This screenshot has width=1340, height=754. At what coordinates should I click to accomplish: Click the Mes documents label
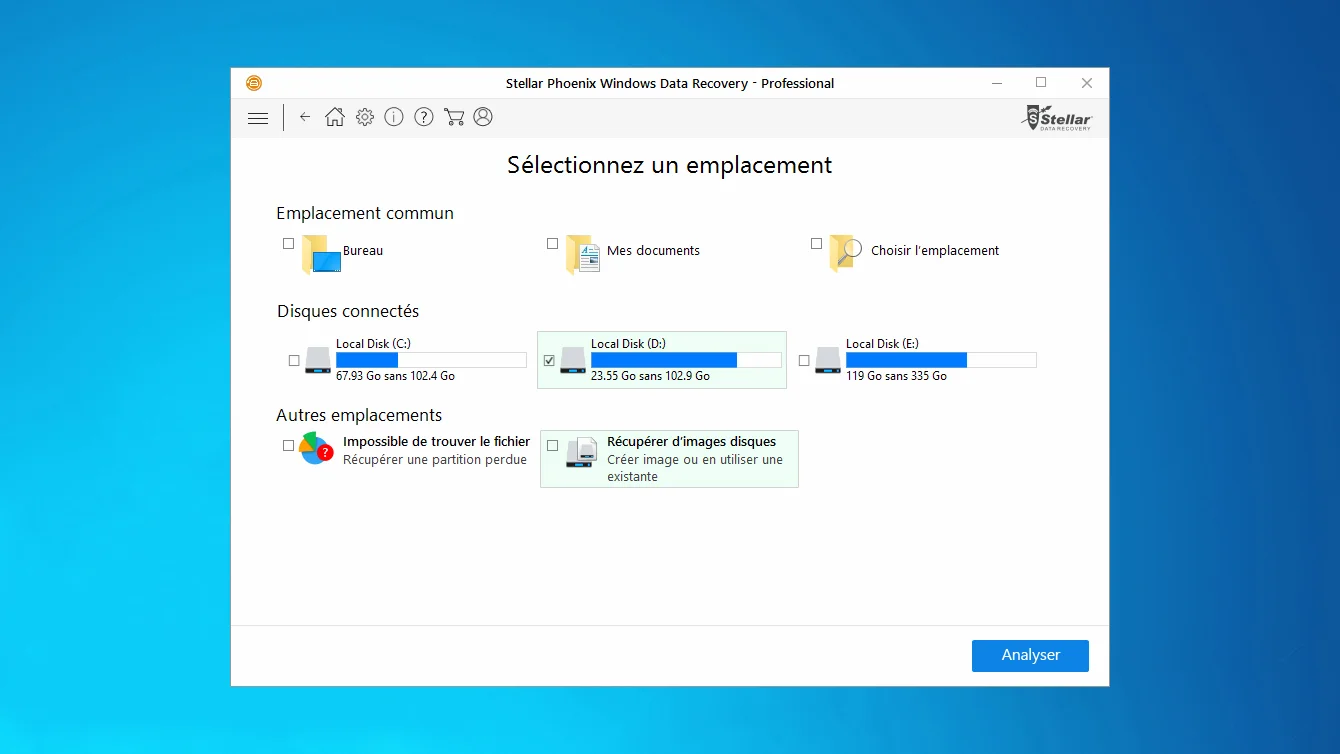[x=653, y=251]
